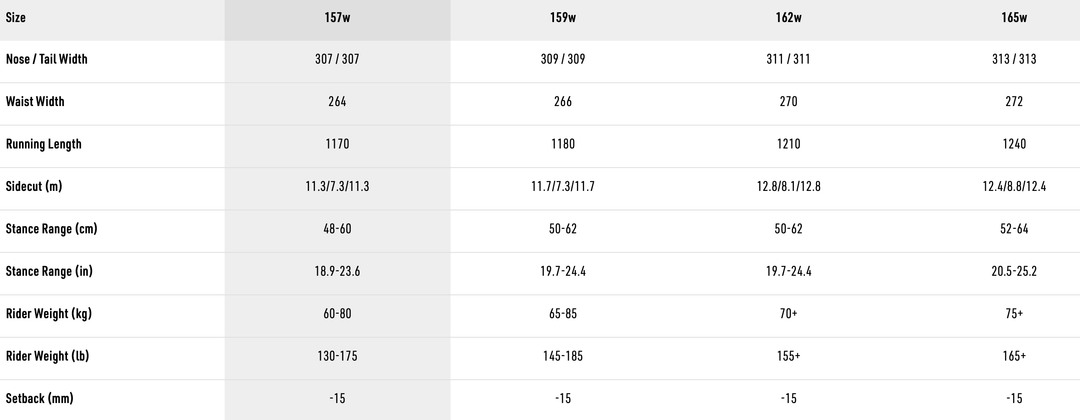1080x420 pixels.
Task: Click the 52-64 stance range value
Action: point(1014,229)
